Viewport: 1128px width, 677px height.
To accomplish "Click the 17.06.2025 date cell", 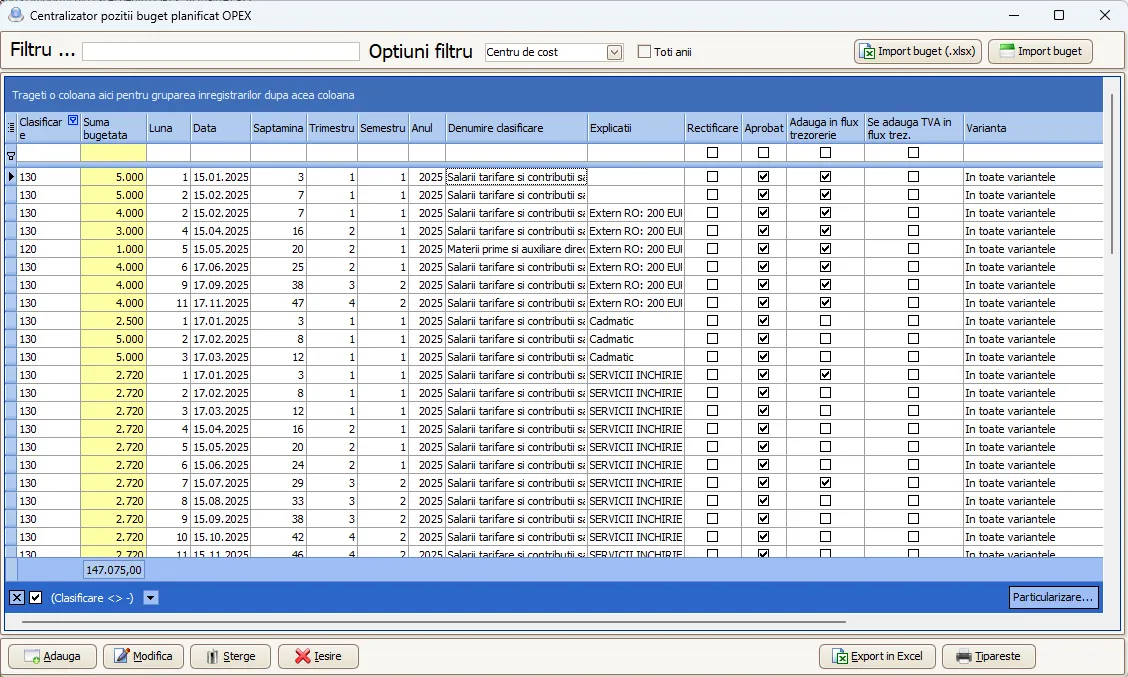I will point(220,267).
